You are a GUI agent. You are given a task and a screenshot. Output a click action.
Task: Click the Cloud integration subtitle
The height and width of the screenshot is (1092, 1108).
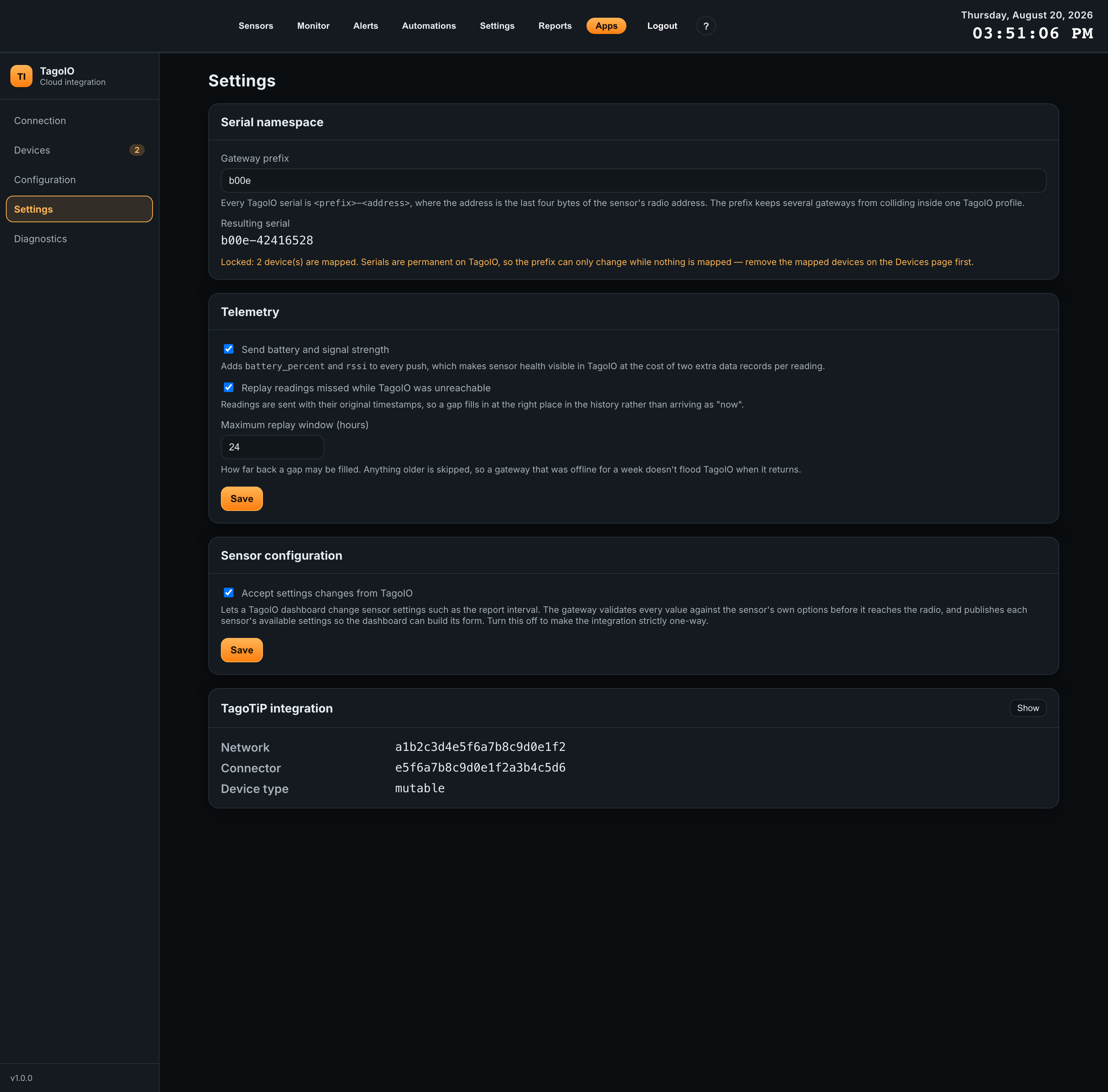tap(73, 82)
